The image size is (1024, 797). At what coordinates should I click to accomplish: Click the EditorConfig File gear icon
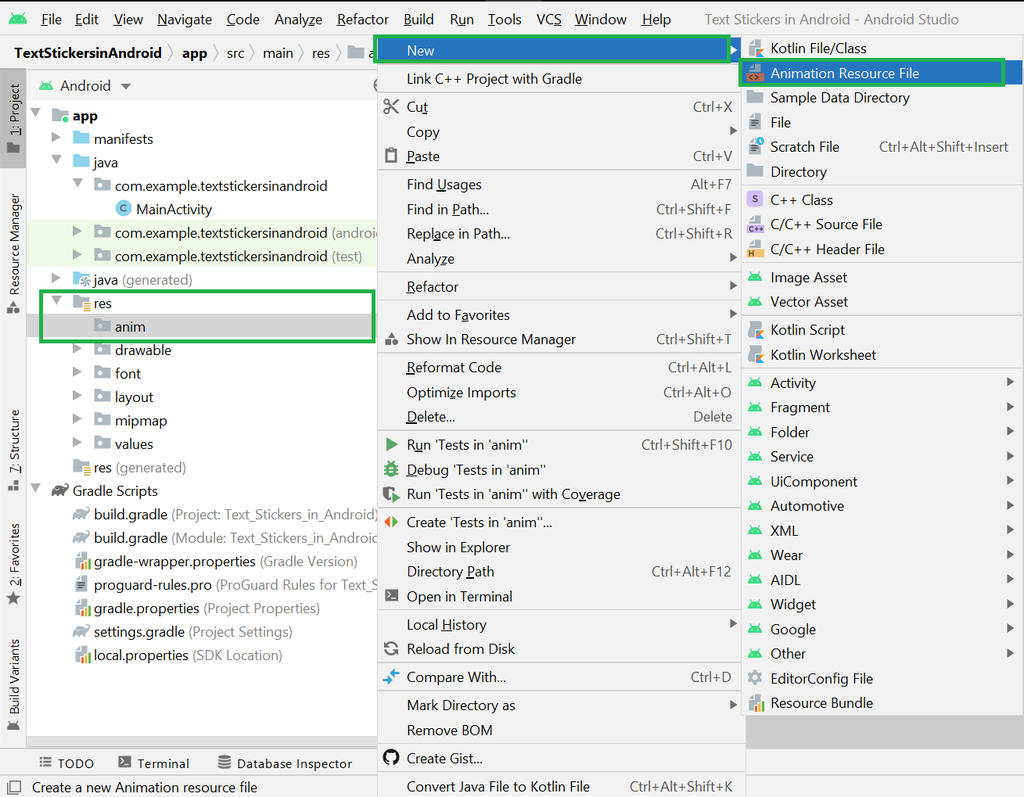(756, 678)
